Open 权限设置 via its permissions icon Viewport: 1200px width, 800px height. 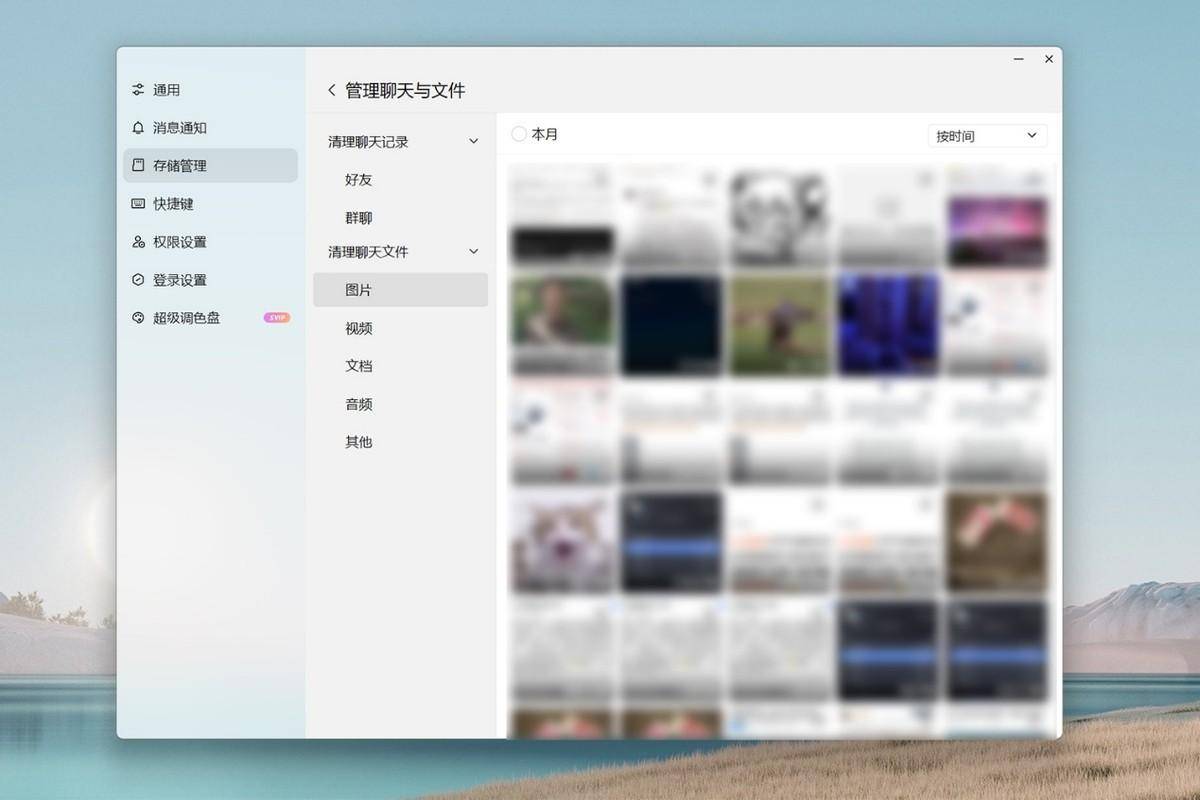tap(138, 241)
